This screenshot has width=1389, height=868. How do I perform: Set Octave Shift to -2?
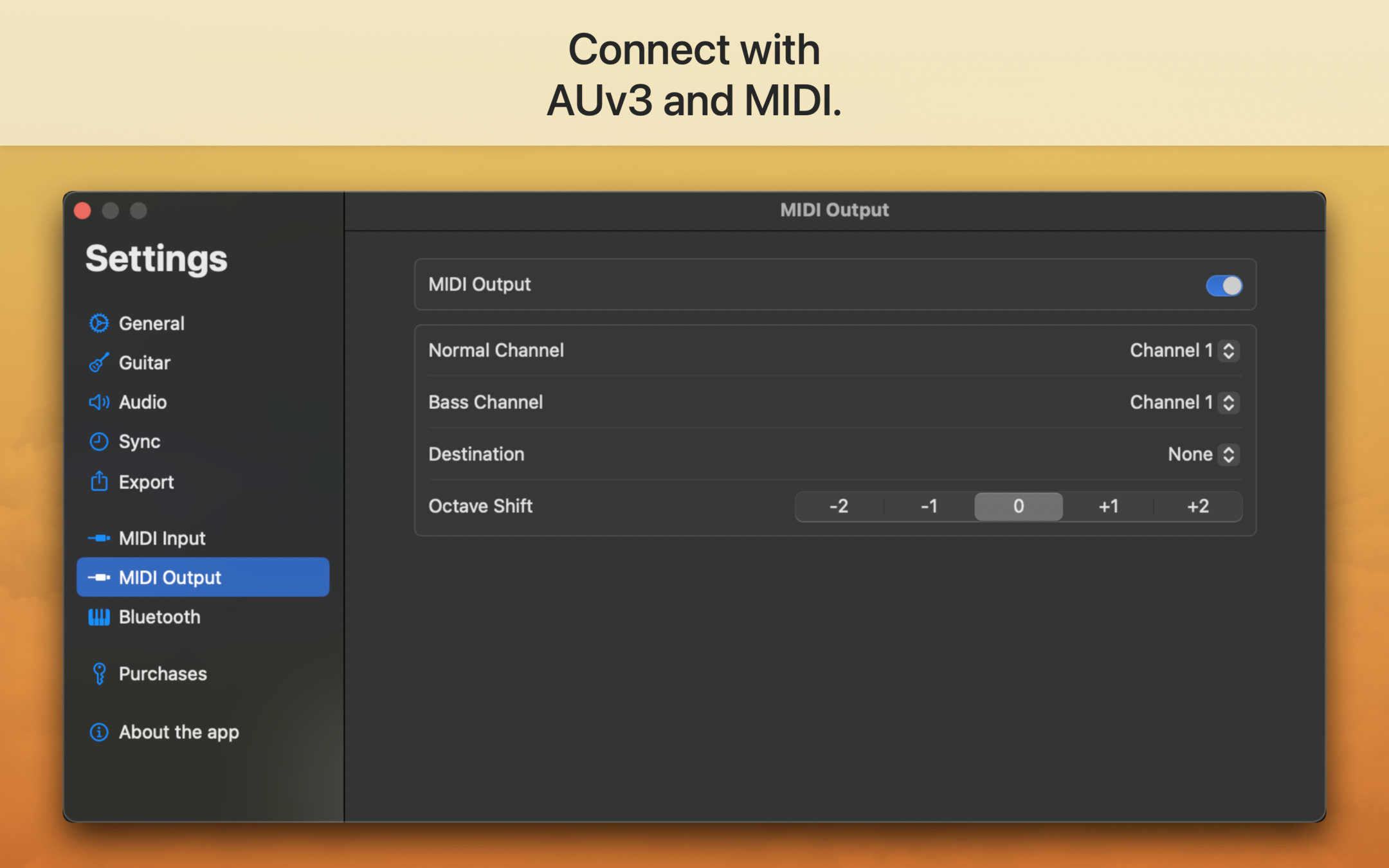click(x=839, y=507)
